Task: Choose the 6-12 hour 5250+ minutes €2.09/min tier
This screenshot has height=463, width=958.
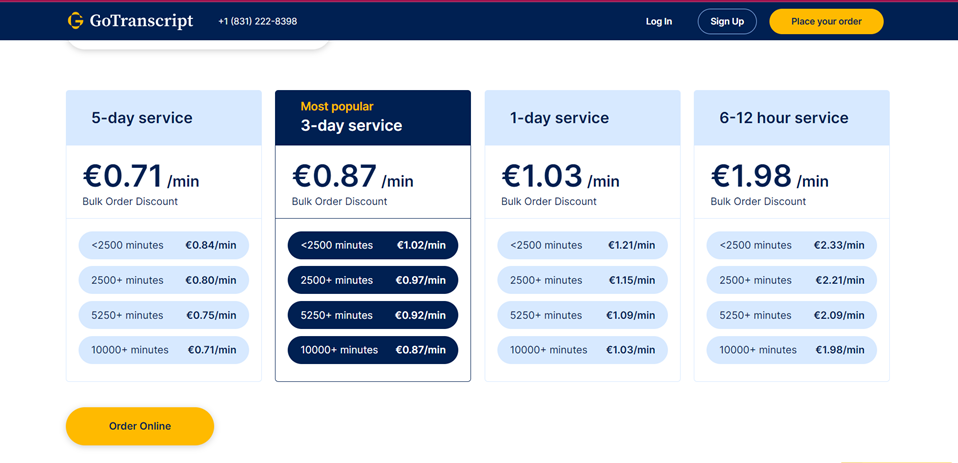Action: [x=791, y=315]
